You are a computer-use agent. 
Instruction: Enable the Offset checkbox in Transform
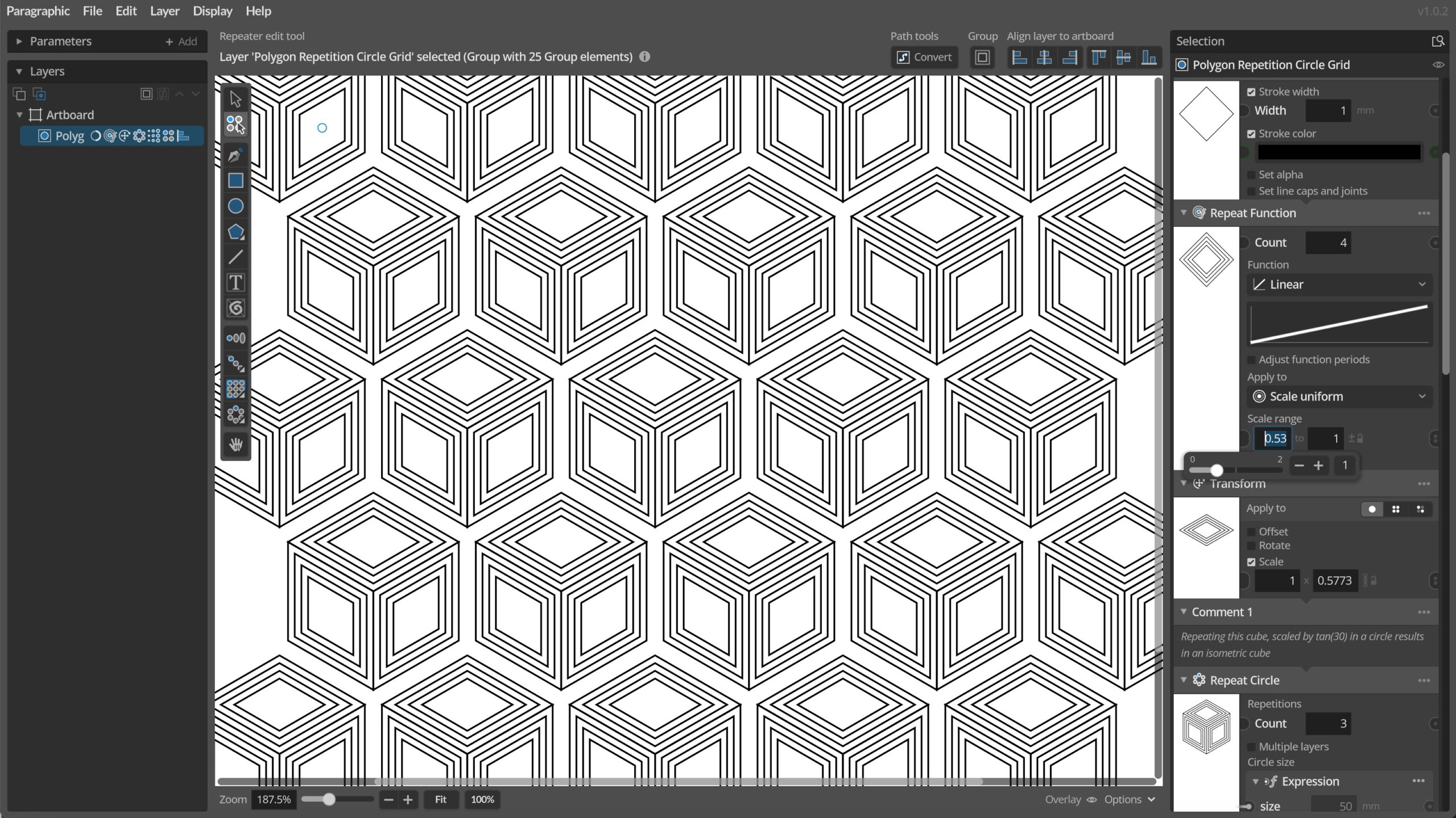(x=1251, y=532)
